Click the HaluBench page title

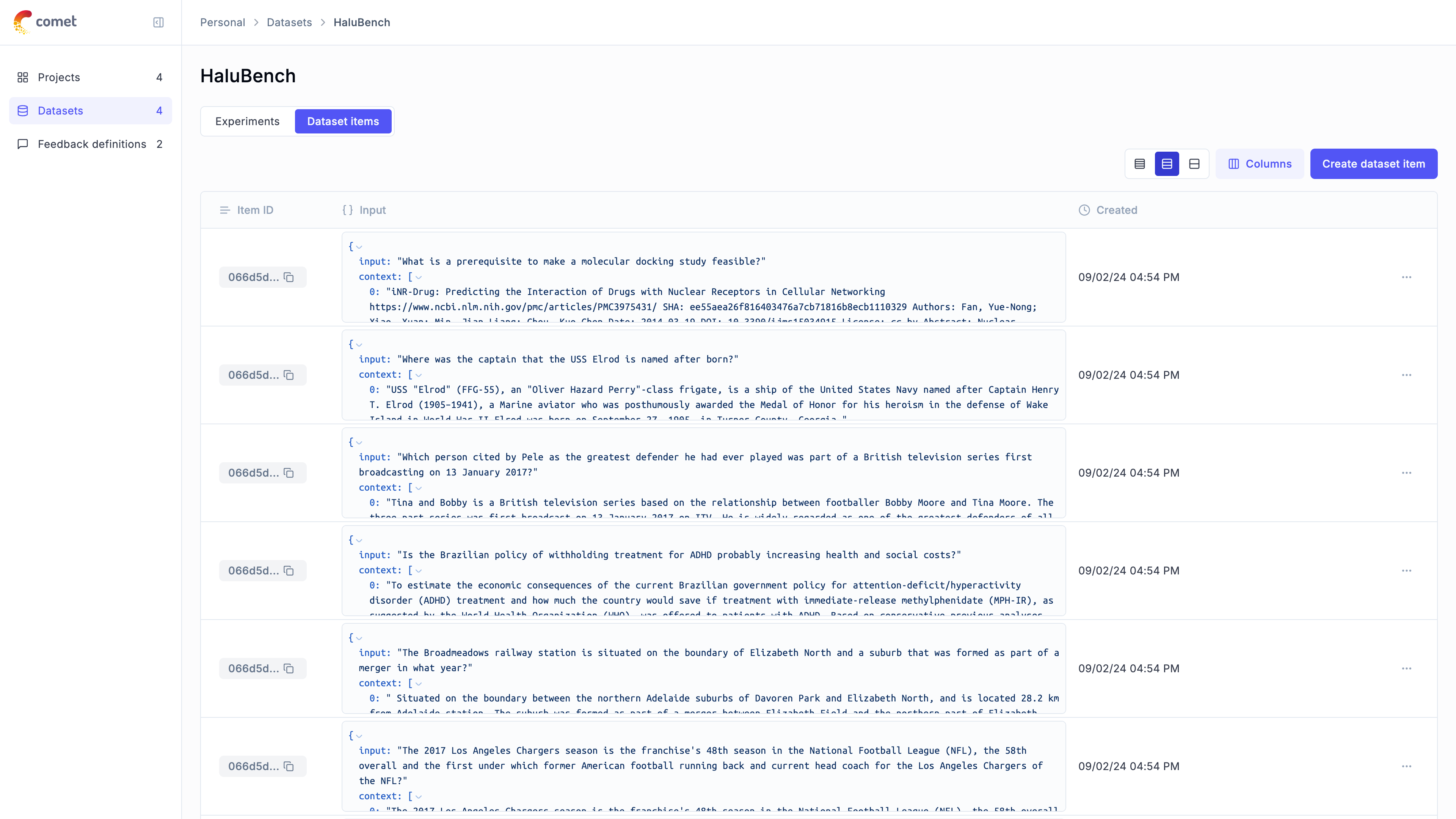[248, 76]
